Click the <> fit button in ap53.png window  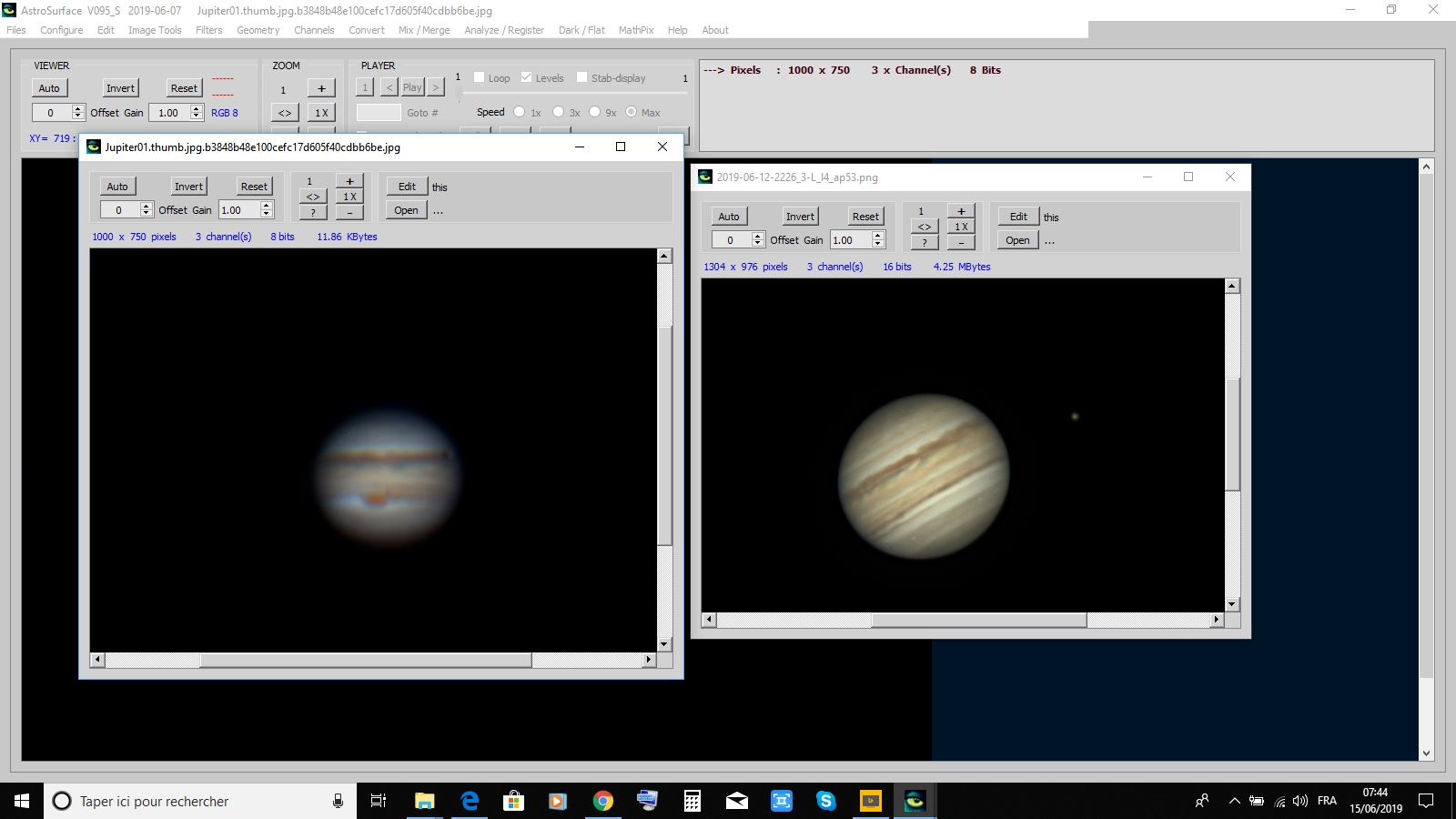click(x=925, y=227)
